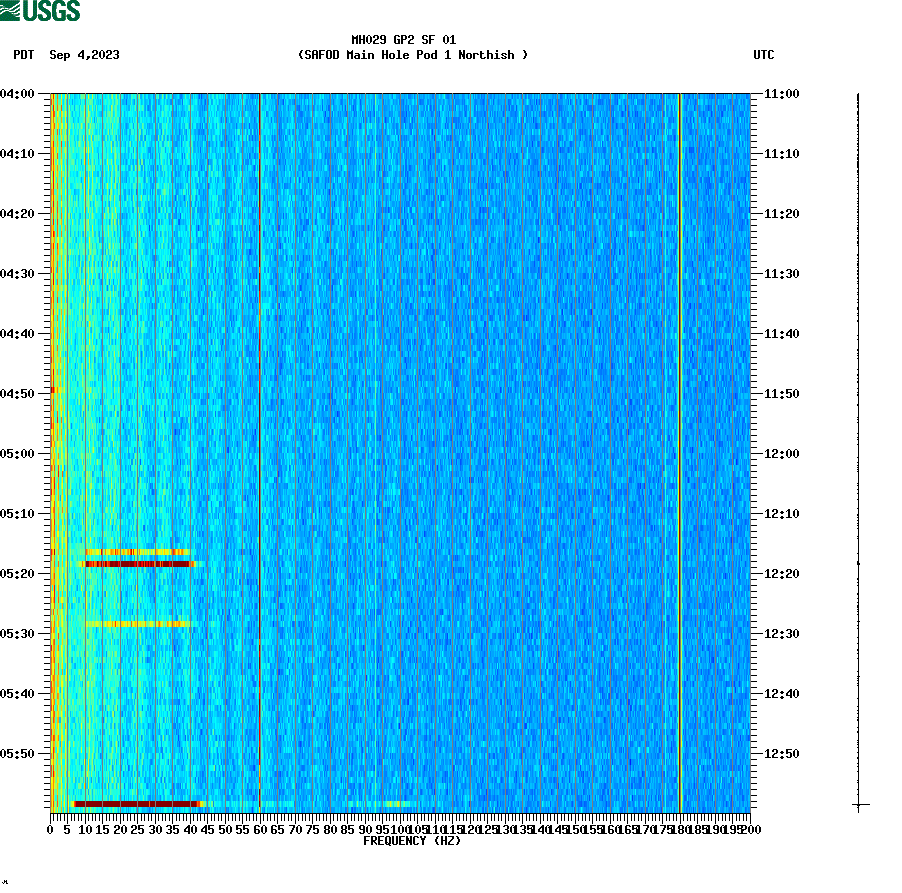Click the FREQUENCY (HZ) axis label

[x=413, y=841]
